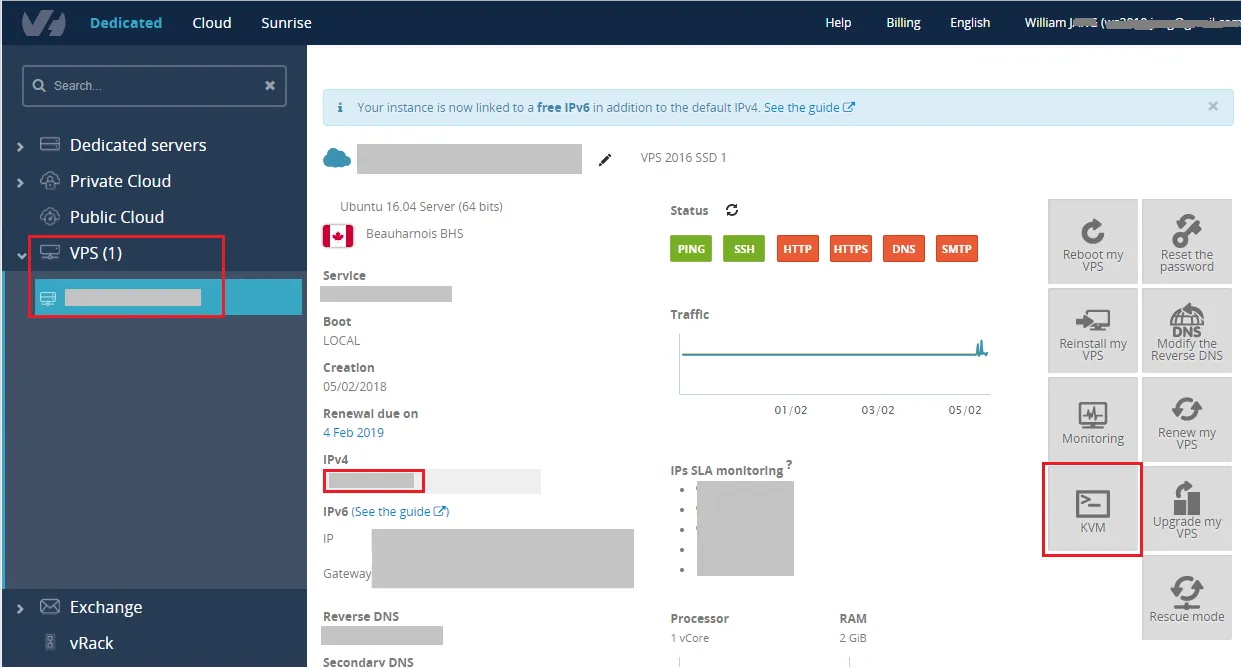This screenshot has height=668, width=1241.
Task: Click the info icon in the IPv6 banner
Action: [340, 107]
